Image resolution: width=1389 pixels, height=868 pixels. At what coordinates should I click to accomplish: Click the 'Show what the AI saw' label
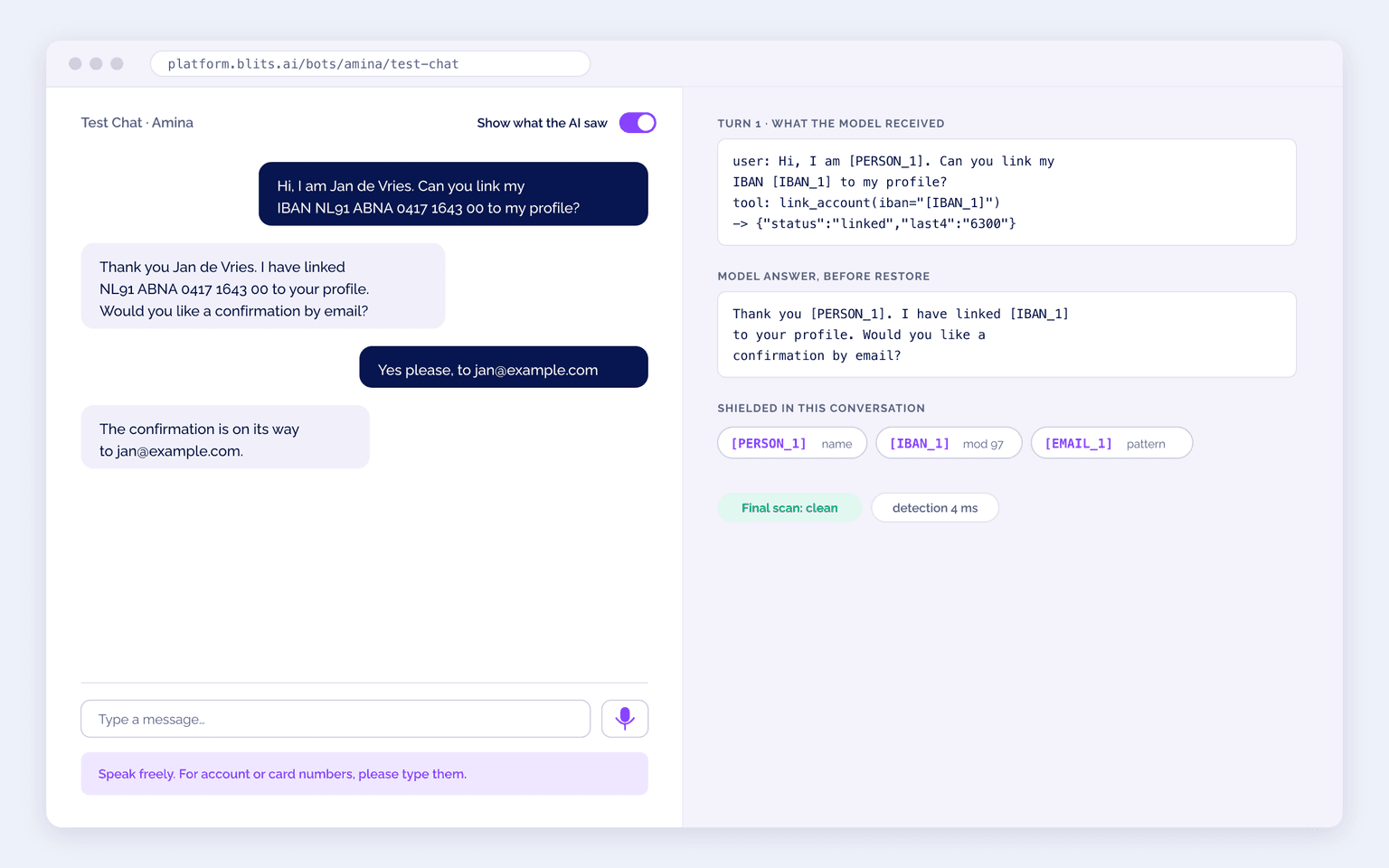click(x=543, y=123)
